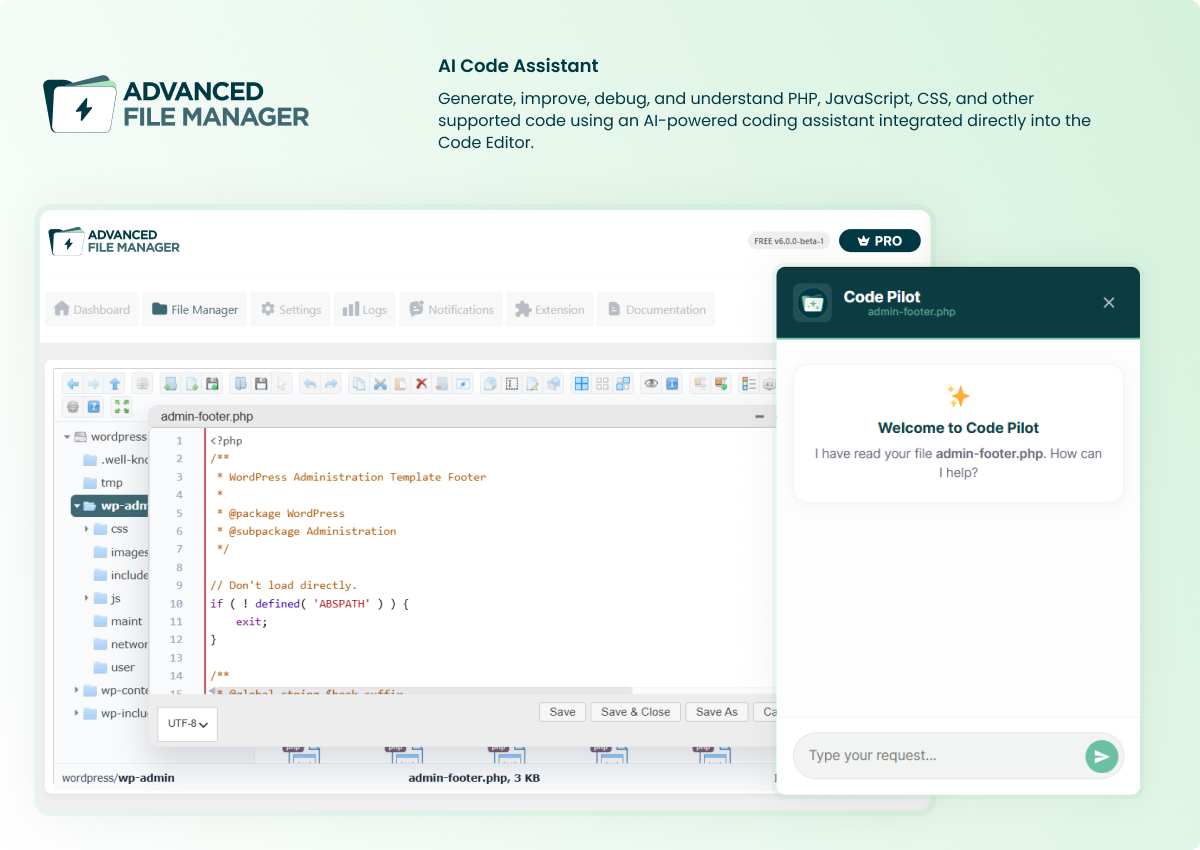Select the user folder in the tree
1200x850 pixels.
[x=114, y=667]
